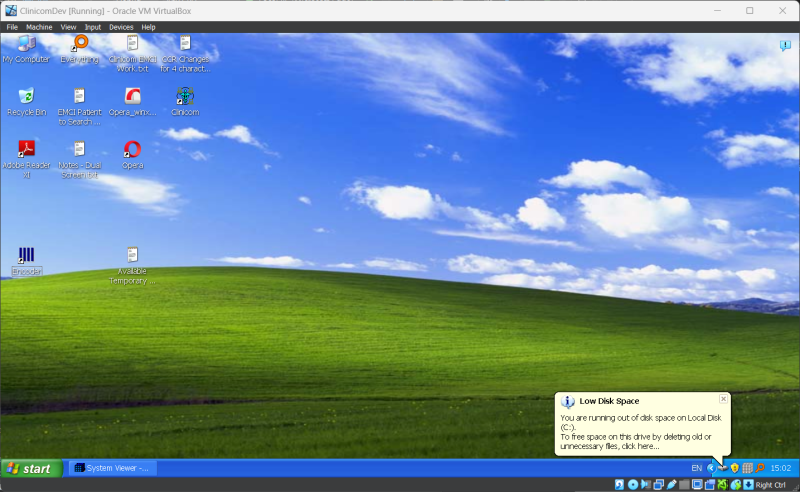Click the orange magnifier Everything tray icon
800x492 pixels.
point(760,468)
